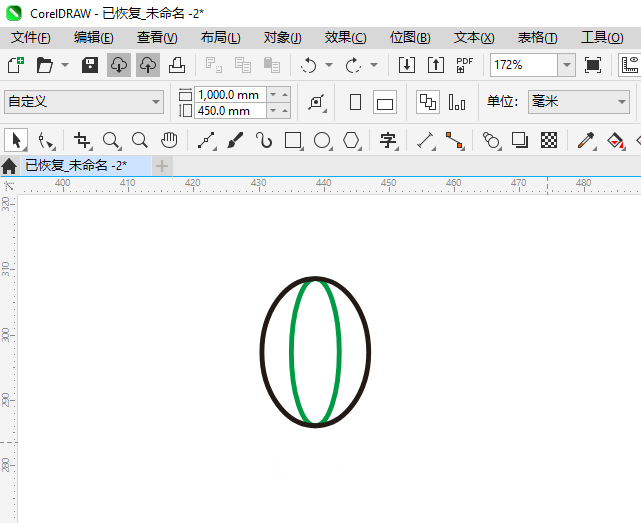Switch page to portrait orientation
This screenshot has width=641, height=523.
tap(355, 102)
